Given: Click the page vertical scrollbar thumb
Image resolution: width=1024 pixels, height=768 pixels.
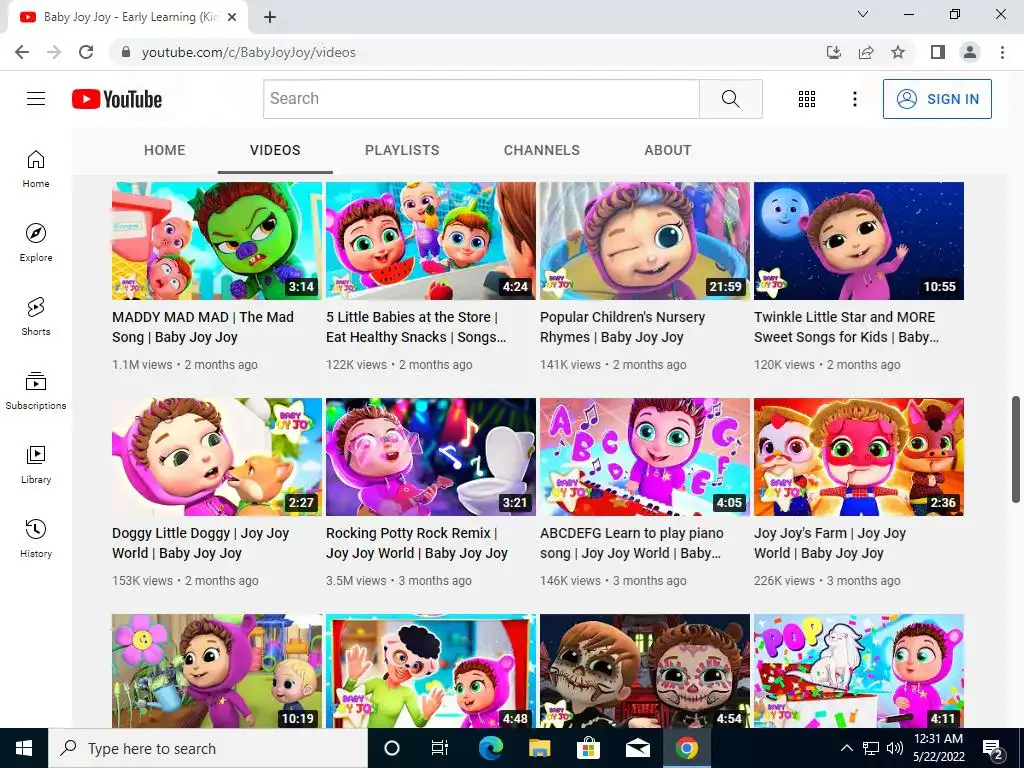Looking at the screenshot, I should [x=1016, y=449].
